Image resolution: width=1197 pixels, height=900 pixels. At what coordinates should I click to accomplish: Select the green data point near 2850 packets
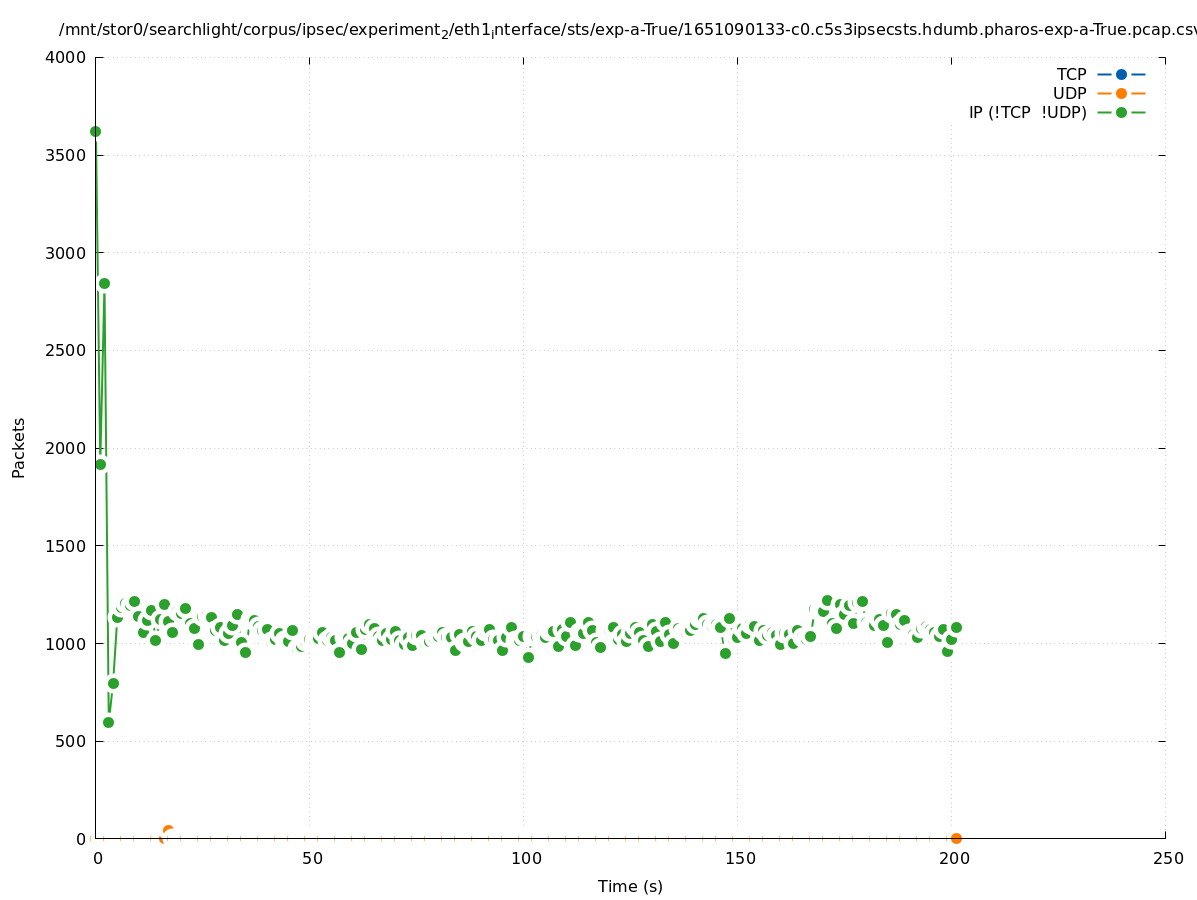(x=104, y=283)
